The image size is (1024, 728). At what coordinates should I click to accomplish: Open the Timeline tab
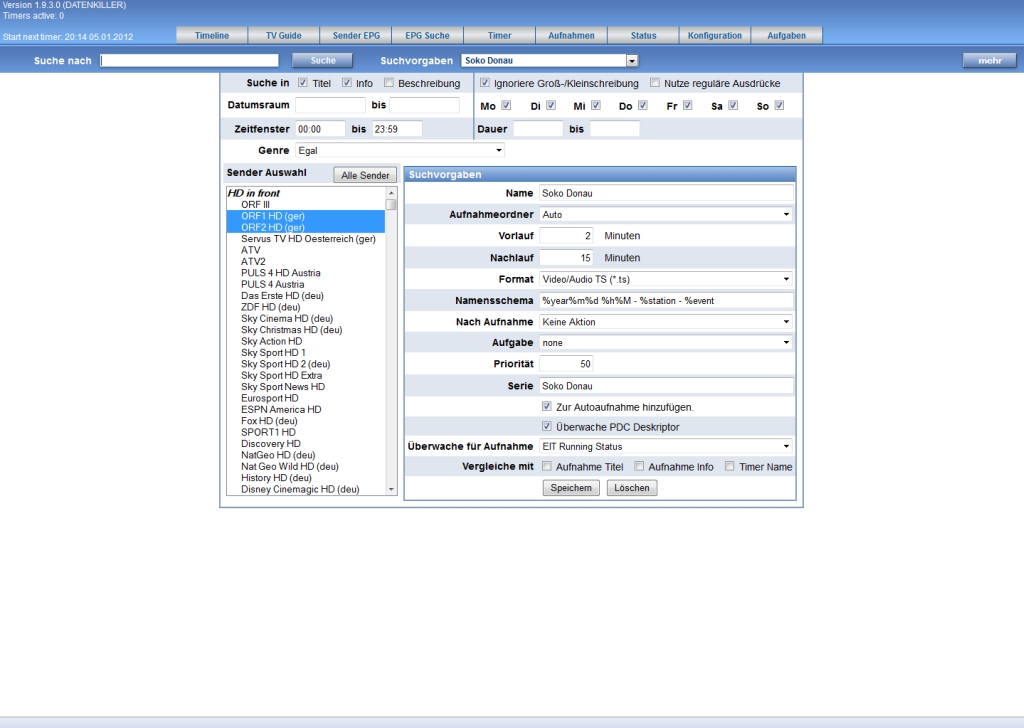[x=212, y=35]
